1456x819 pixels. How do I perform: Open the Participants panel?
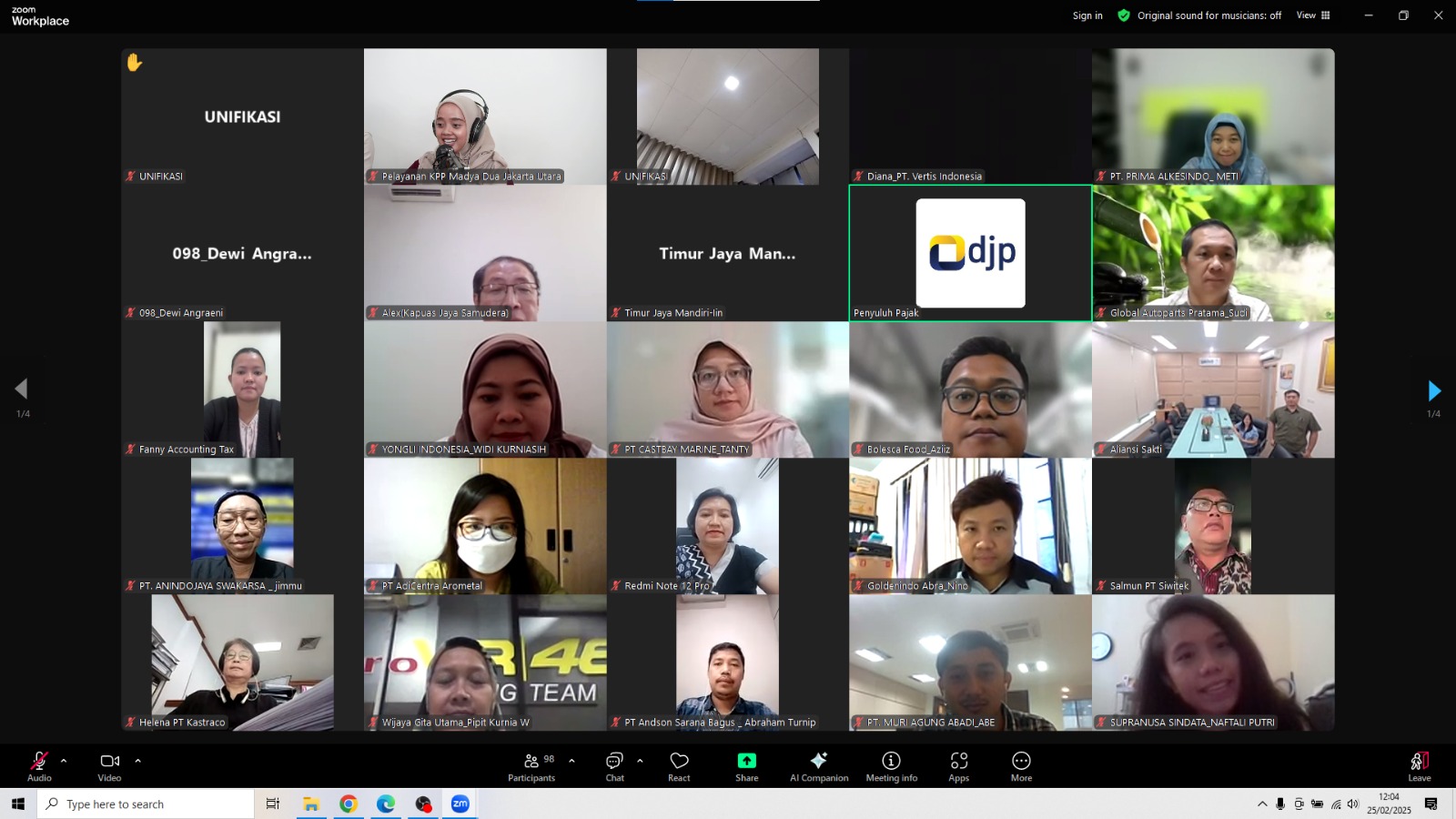[531, 766]
